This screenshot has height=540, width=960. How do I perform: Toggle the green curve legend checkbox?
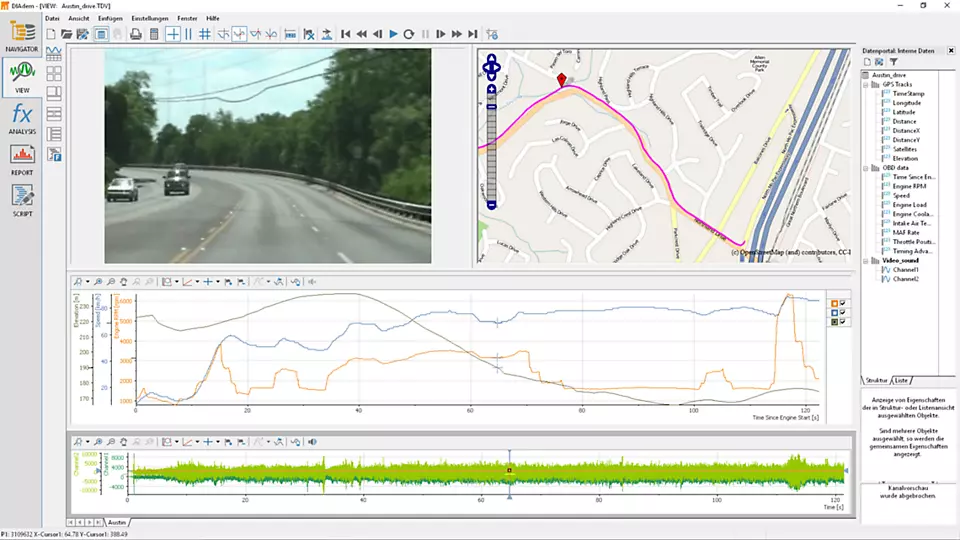click(x=843, y=321)
